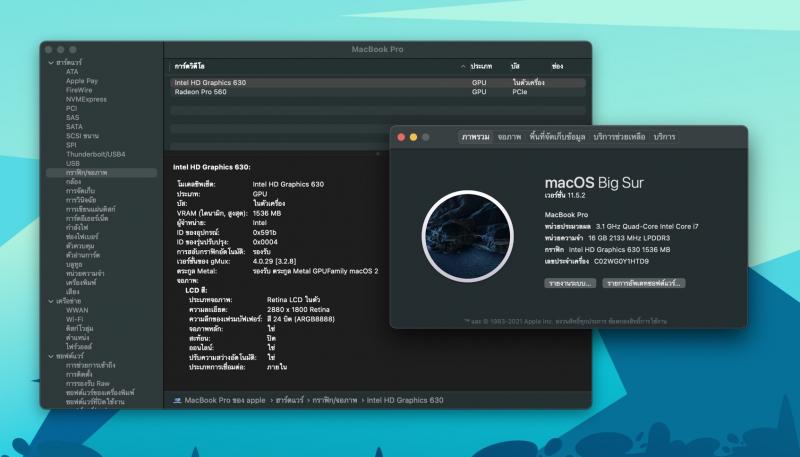
Task: Select การช่วยการเข้าถึง under the software section
Action: [90, 366]
